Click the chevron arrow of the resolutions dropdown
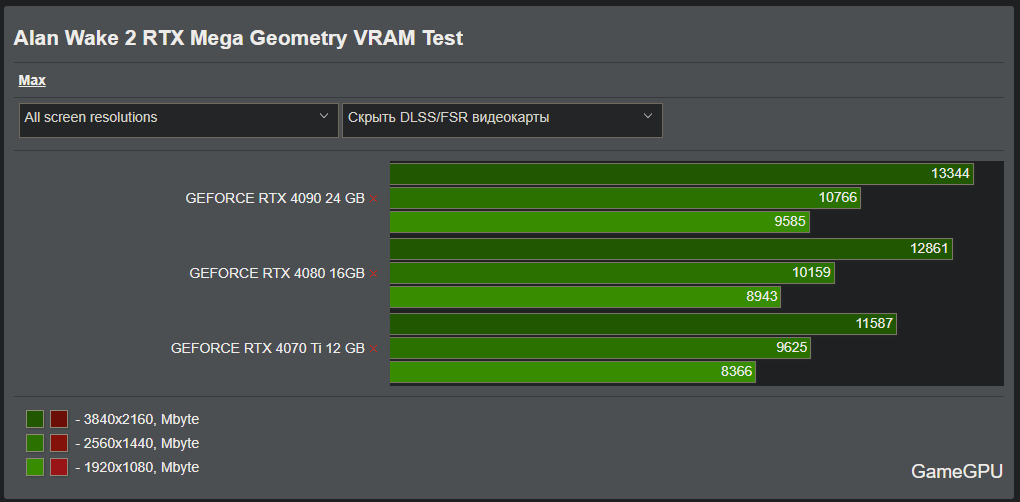The height and width of the screenshot is (502, 1020). point(324,117)
